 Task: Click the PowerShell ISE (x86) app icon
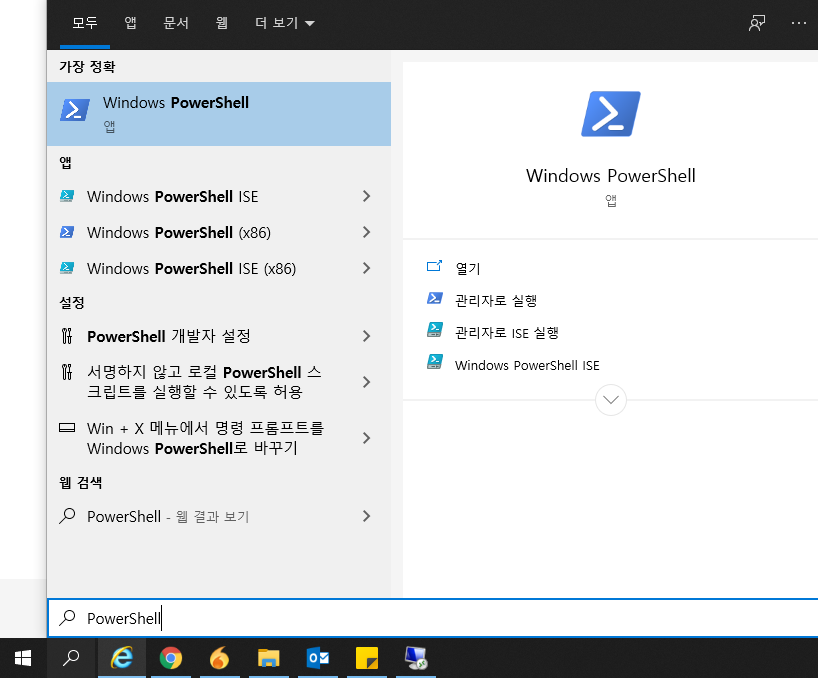pos(67,268)
